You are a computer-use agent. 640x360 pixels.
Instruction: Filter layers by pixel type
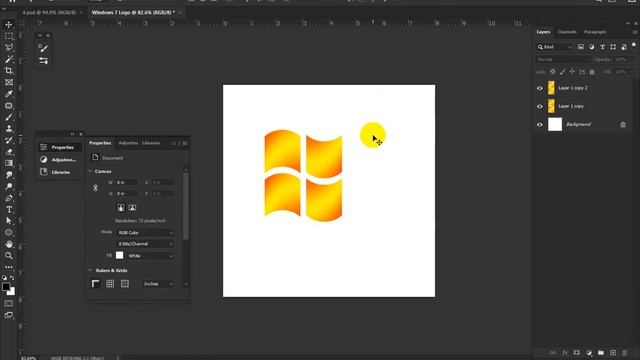pos(581,47)
